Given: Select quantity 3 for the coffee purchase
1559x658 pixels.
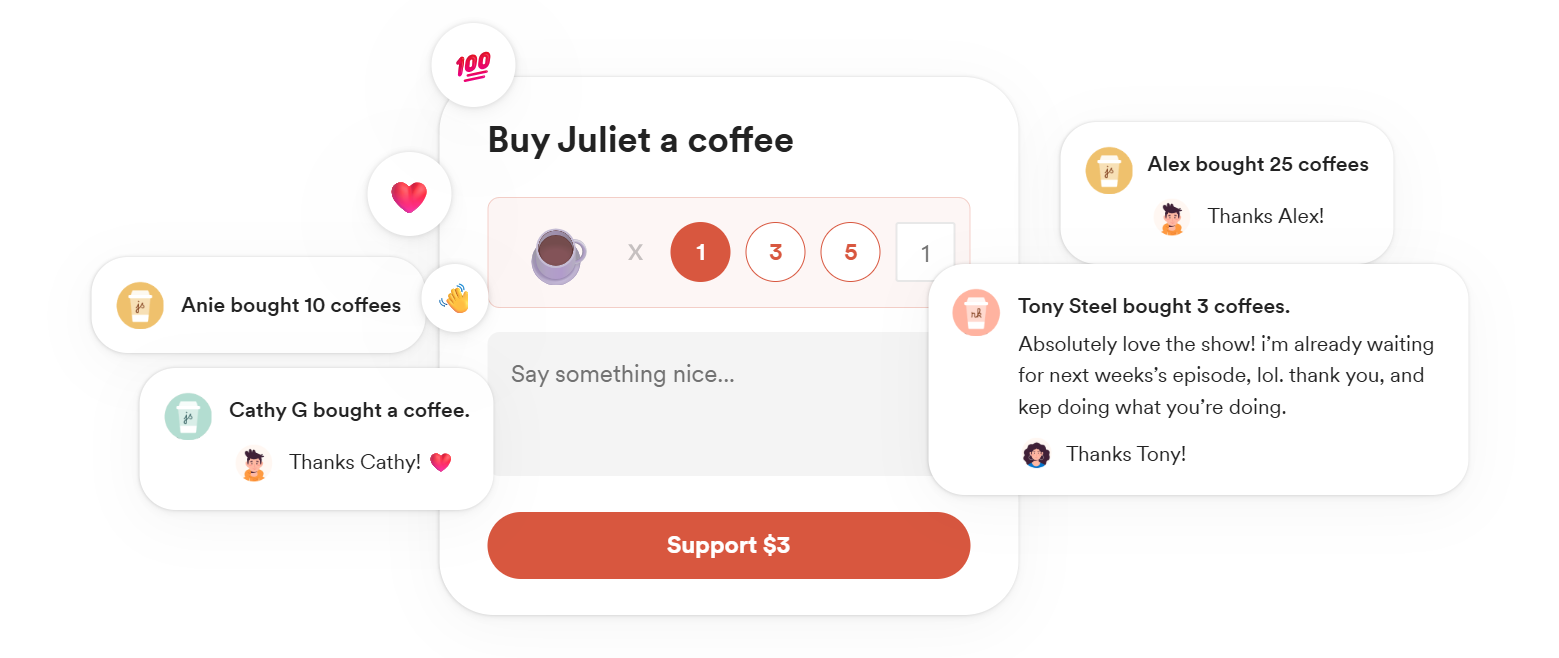Looking at the screenshot, I should click(x=775, y=252).
